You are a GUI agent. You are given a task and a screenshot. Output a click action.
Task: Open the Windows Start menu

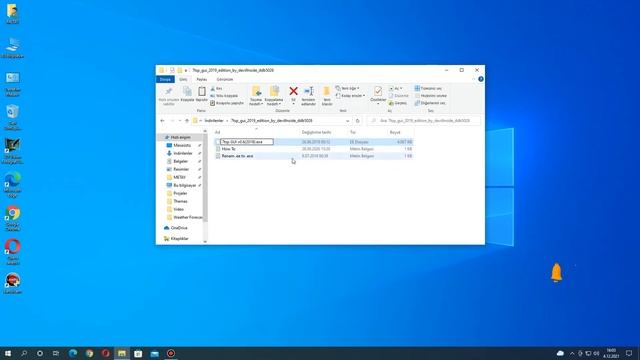[x=8, y=353]
